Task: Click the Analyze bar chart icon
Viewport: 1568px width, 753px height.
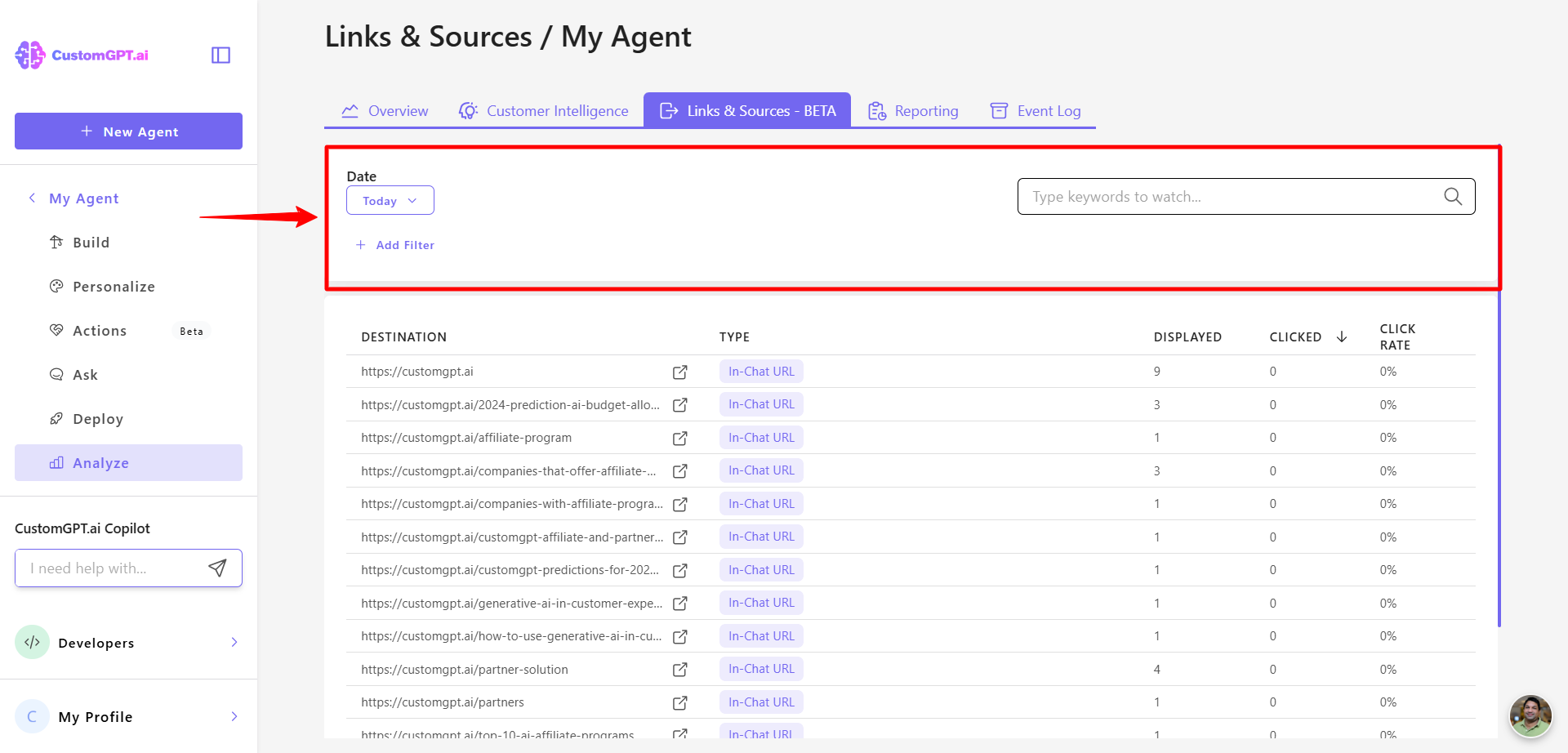Action: click(x=56, y=463)
